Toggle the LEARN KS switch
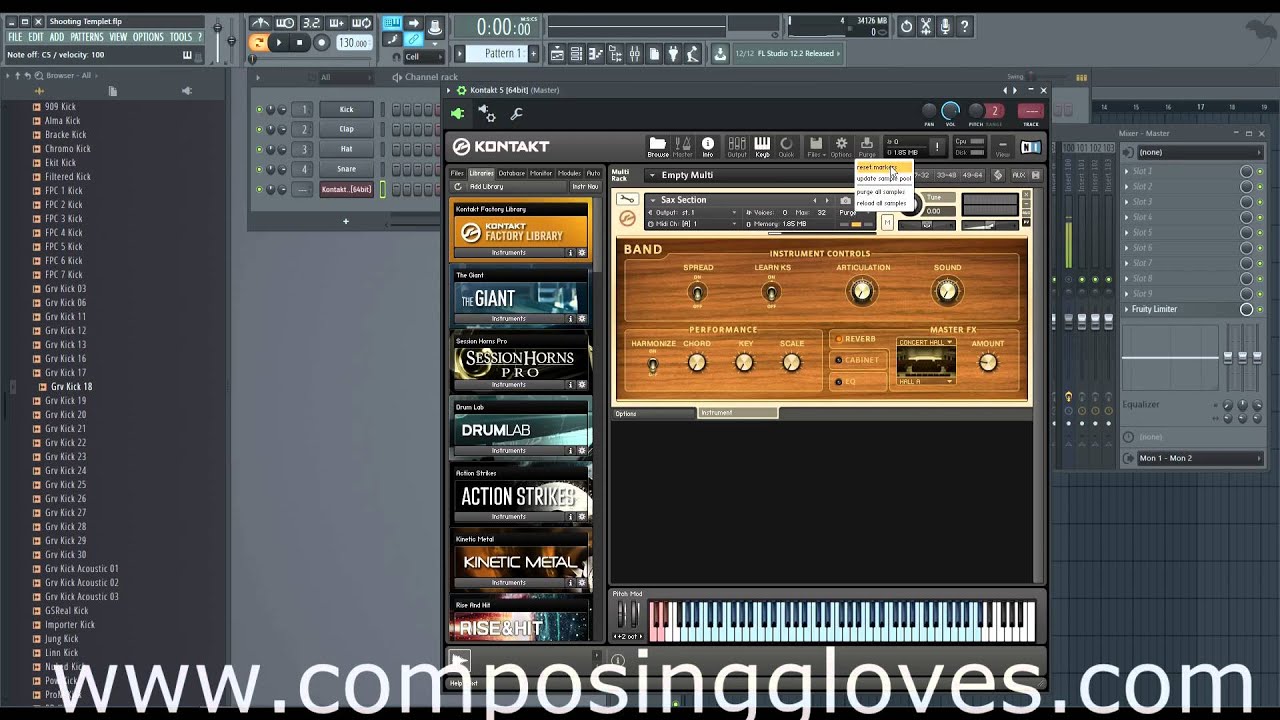The image size is (1280, 720). pyautogui.click(x=771, y=292)
